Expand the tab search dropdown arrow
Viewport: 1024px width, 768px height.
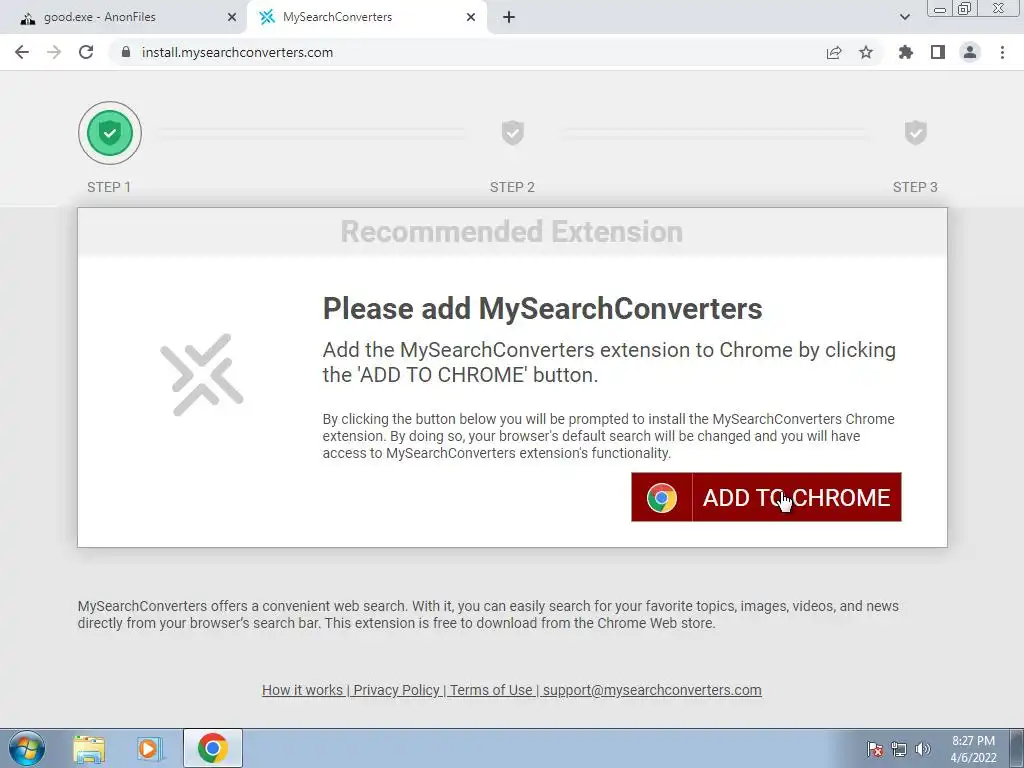(x=904, y=17)
